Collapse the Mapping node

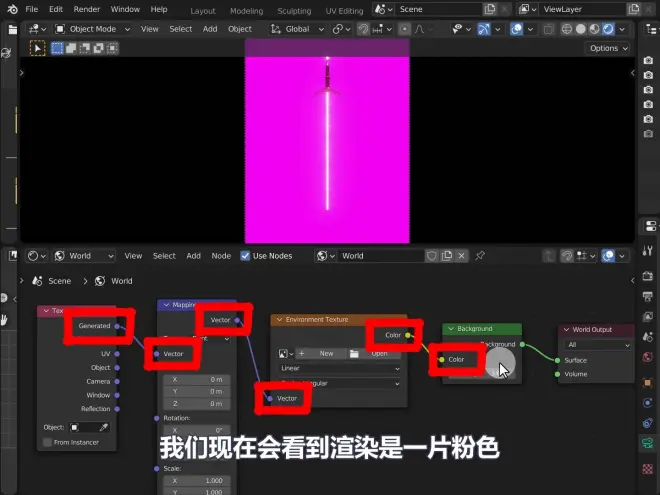(x=166, y=304)
